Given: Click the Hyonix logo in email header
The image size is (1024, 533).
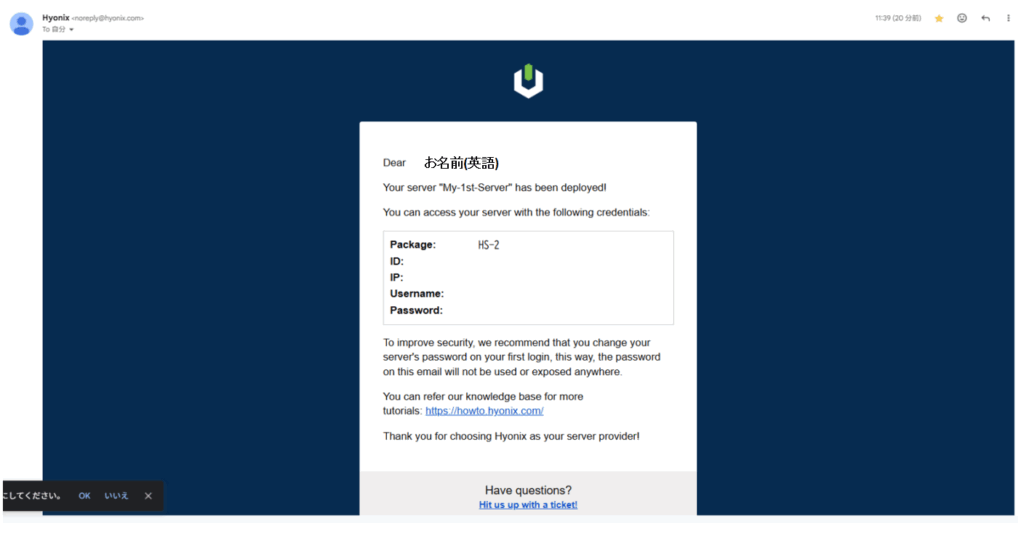Looking at the screenshot, I should click(x=528, y=81).
